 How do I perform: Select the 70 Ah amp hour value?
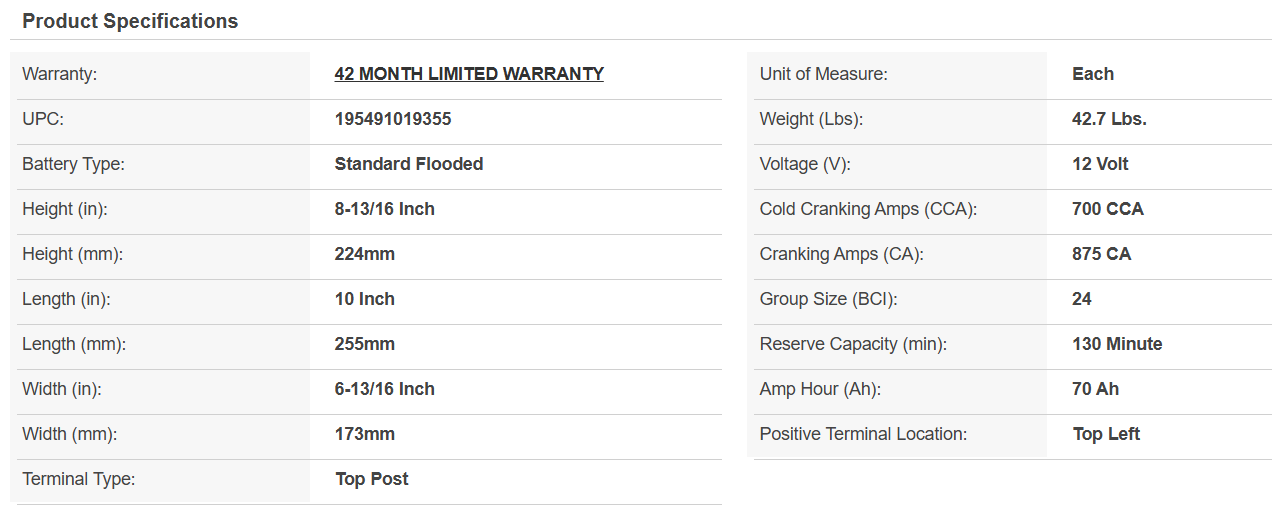1096,389
